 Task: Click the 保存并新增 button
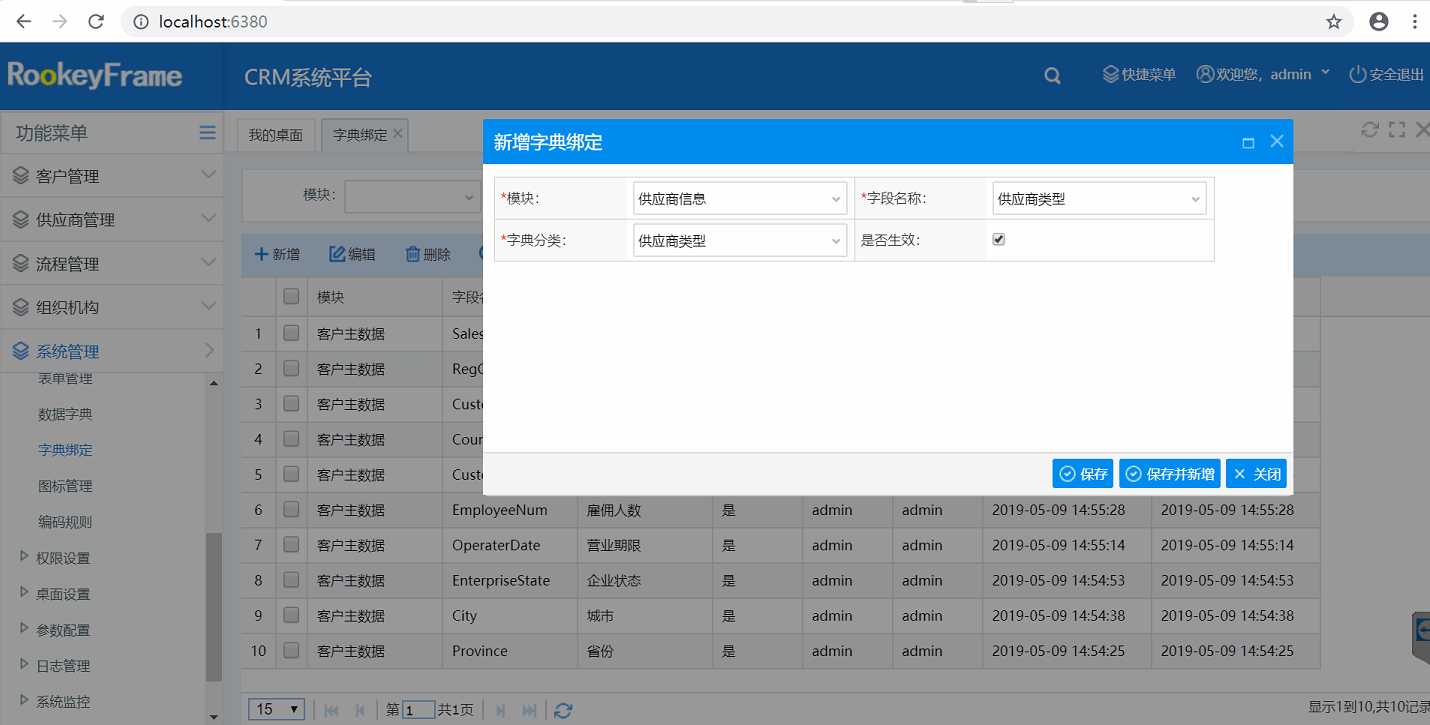pos(1170,474)
